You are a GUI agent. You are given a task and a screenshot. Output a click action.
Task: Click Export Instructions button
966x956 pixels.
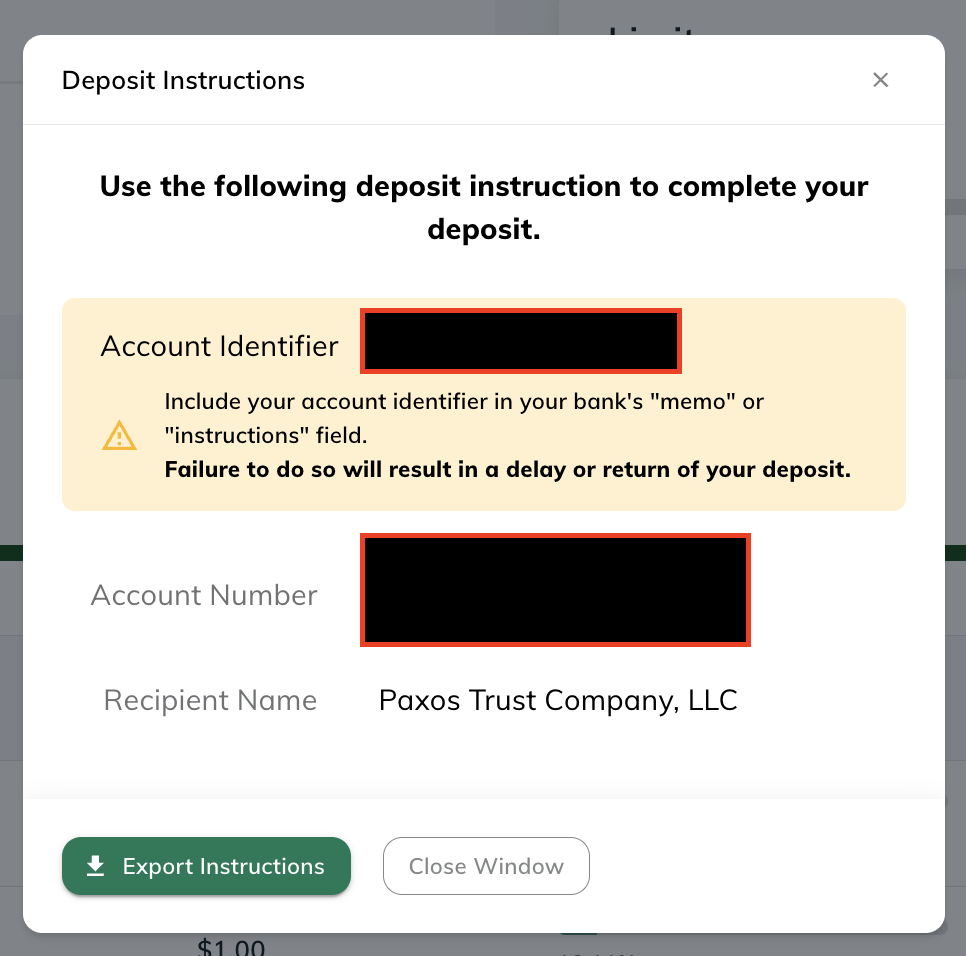coord(206,865)
